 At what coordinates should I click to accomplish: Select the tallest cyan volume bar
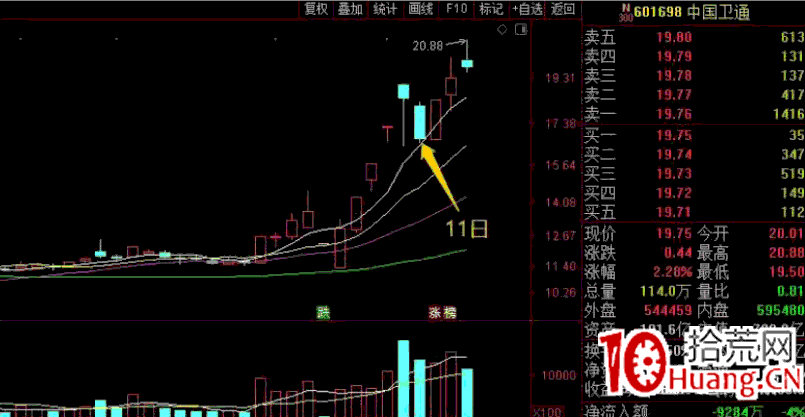(x=404, y=378)
